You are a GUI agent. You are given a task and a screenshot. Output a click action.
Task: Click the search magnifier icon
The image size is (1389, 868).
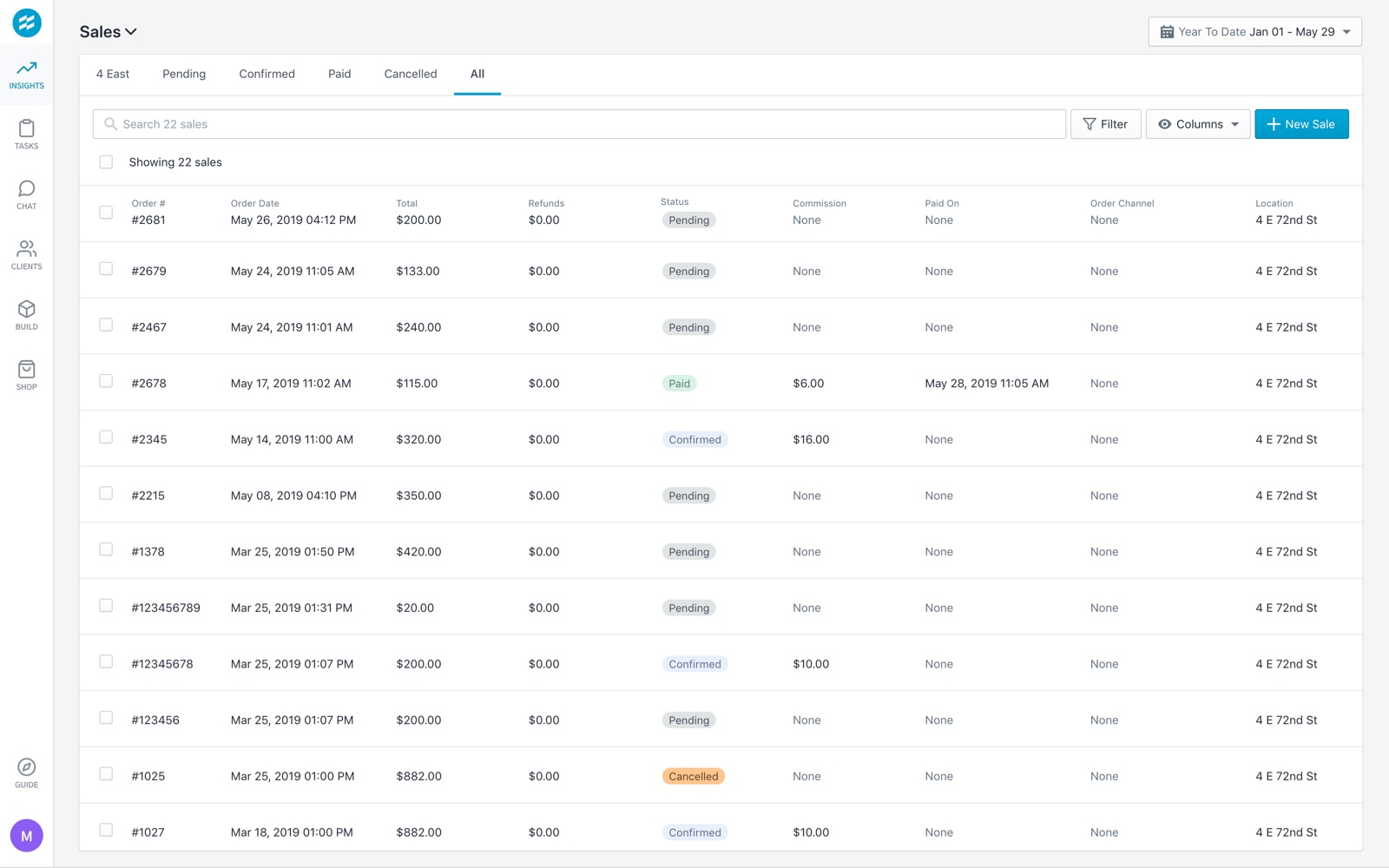click(110, 124)
